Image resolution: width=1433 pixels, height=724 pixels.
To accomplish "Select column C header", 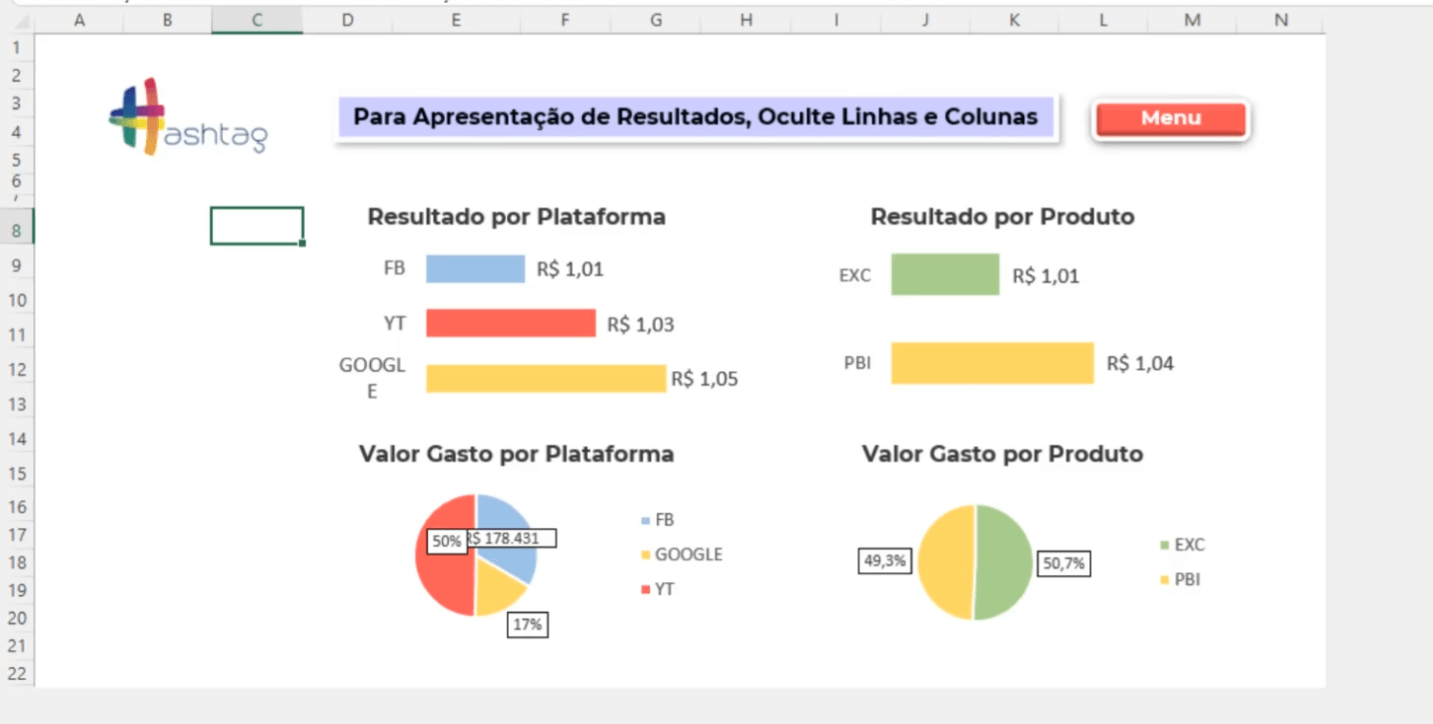I will pyautogui.click(x=256, y=19).
